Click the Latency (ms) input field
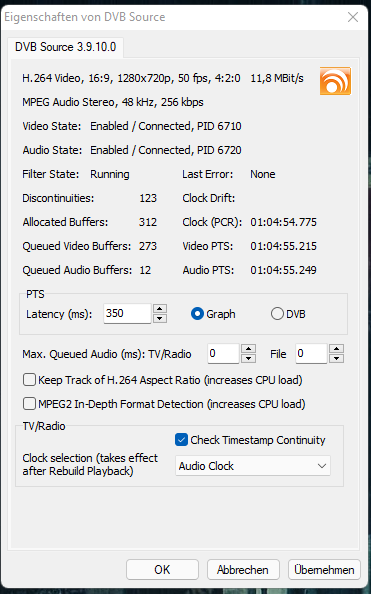The width and height of the screenshot is (371, 594). [x=127, y=314]
